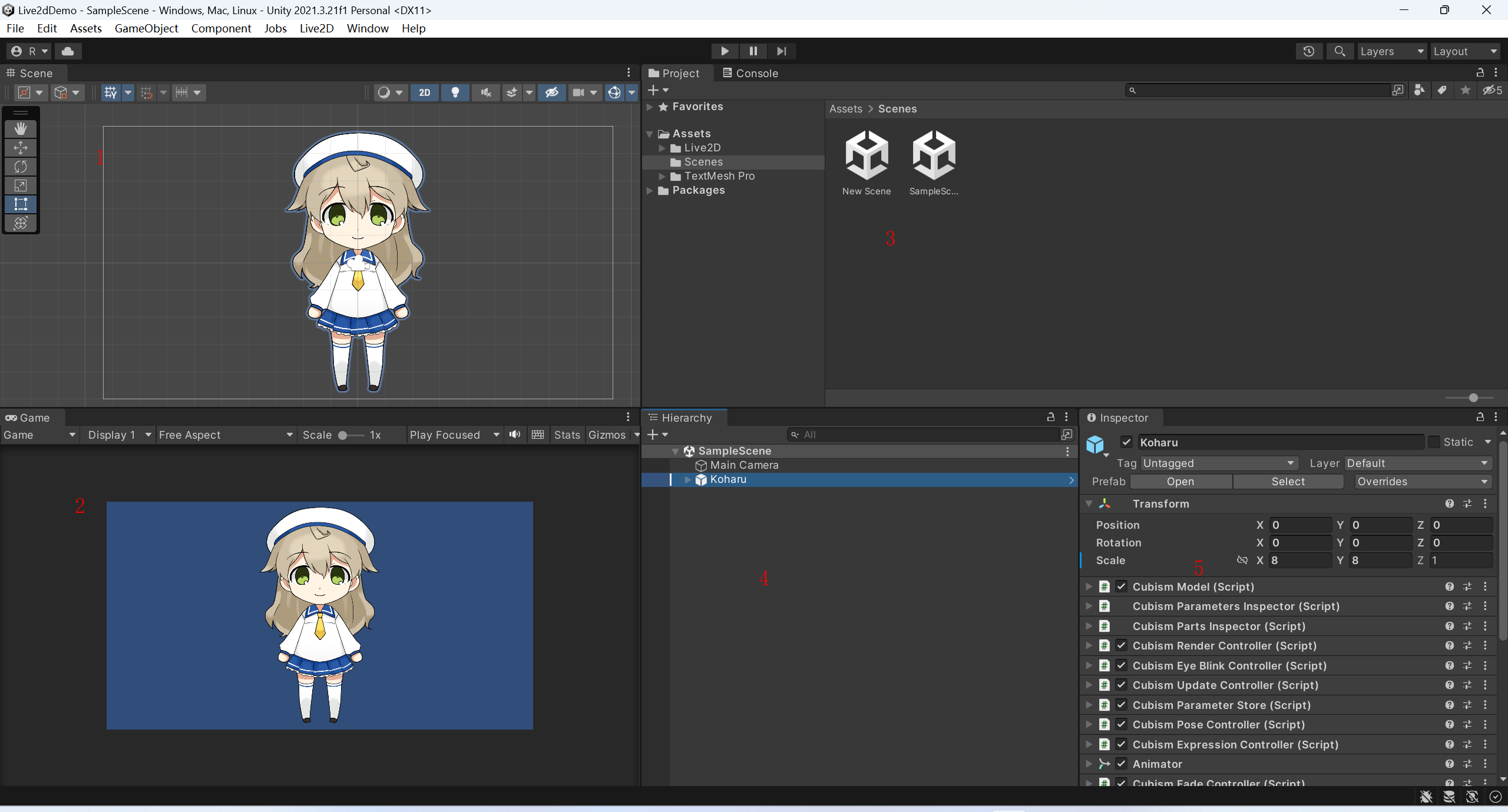
Task: Toggle hidden objects visibility icon in Scene
Action: tap(552, 92)
